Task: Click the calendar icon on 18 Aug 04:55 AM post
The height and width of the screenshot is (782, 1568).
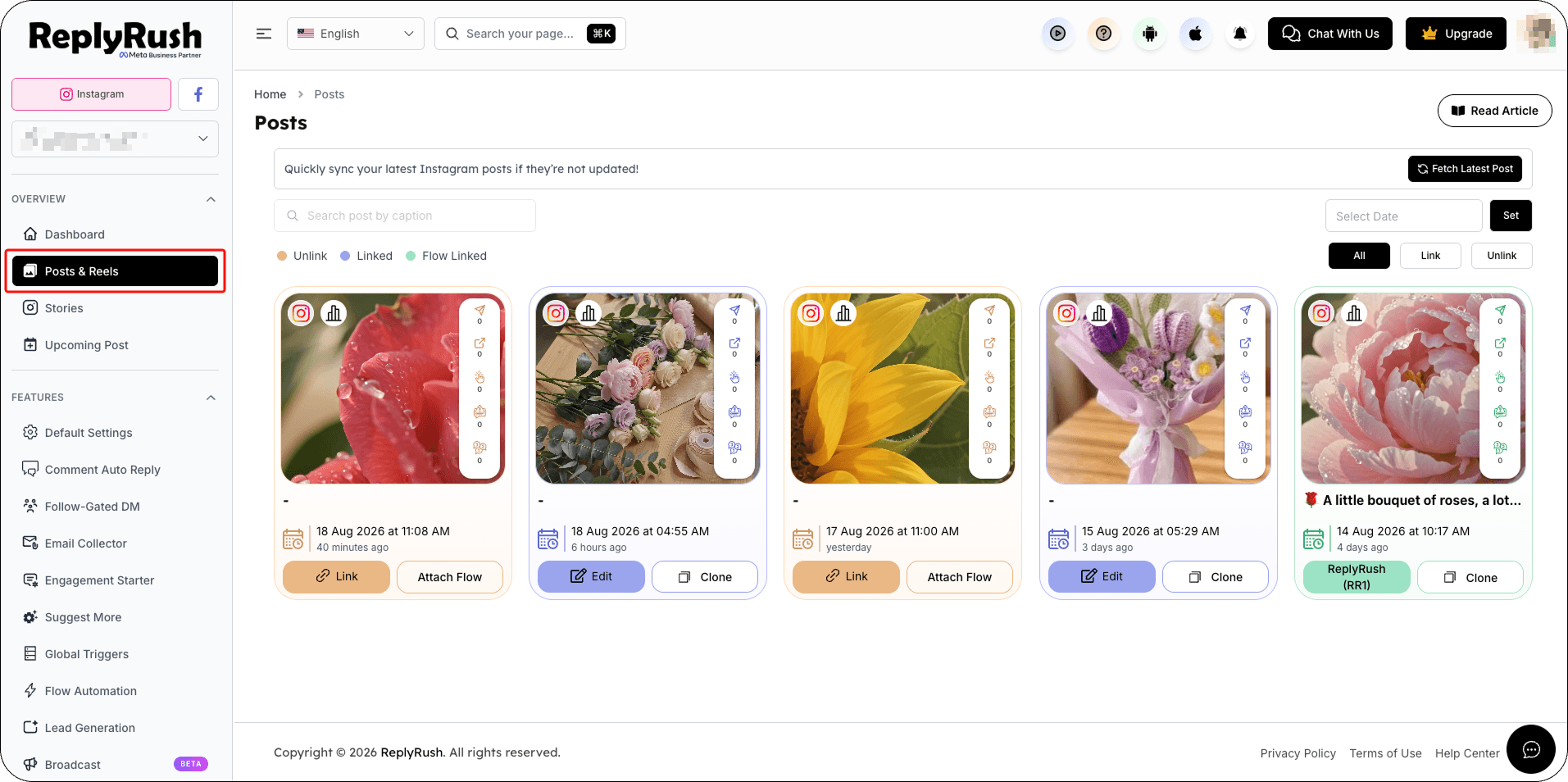Action: click(x=548, y=539)
